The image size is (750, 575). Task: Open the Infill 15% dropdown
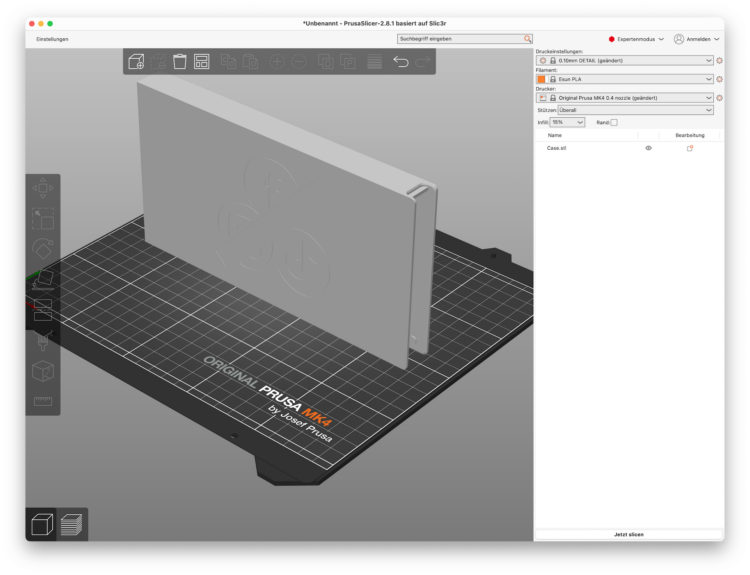(567, 122)
